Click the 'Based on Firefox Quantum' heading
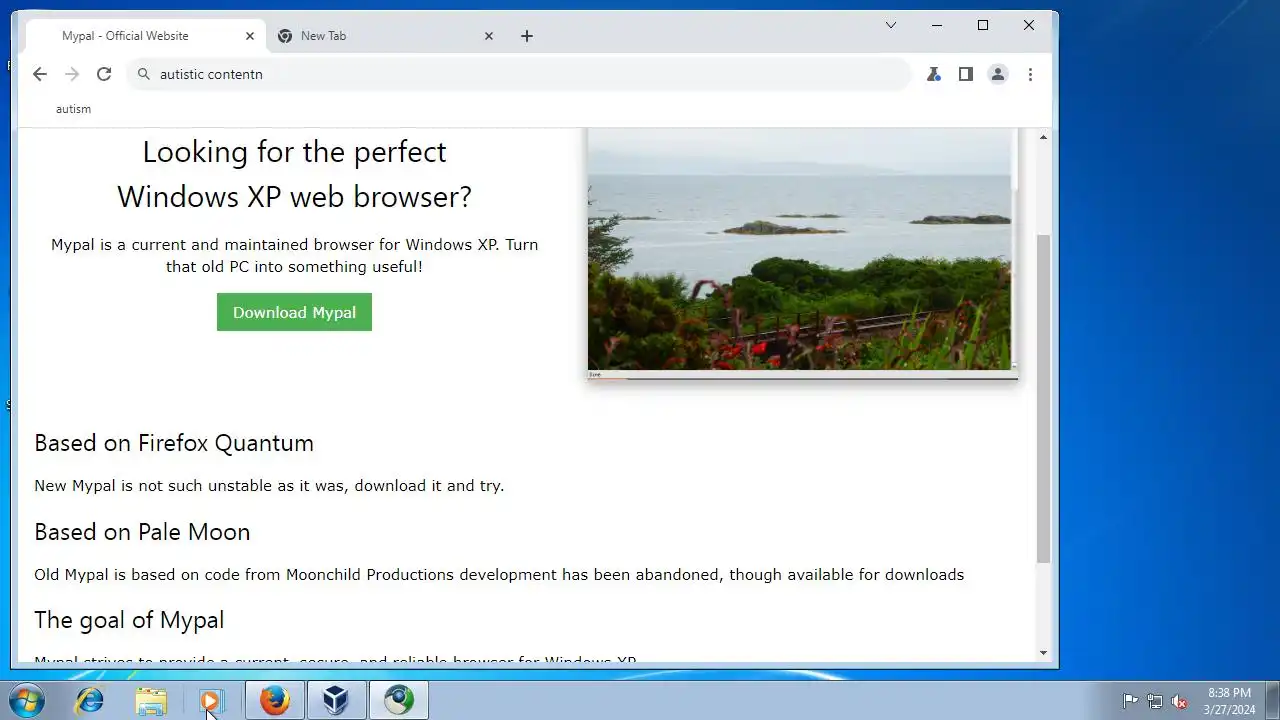Image resolution: width=1280 pixels, height=720 pixels. [174, 443]
